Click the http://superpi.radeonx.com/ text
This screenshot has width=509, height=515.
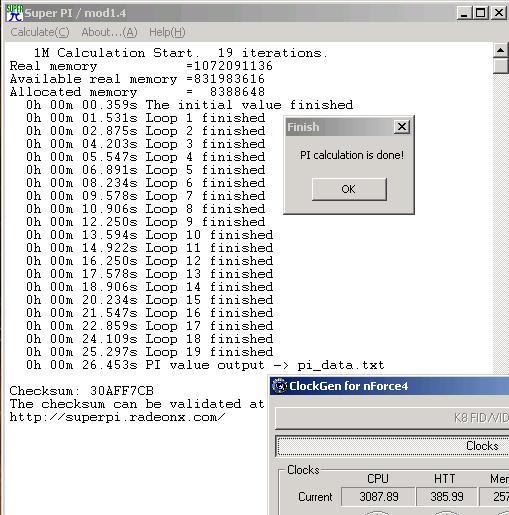coord(117,417)
